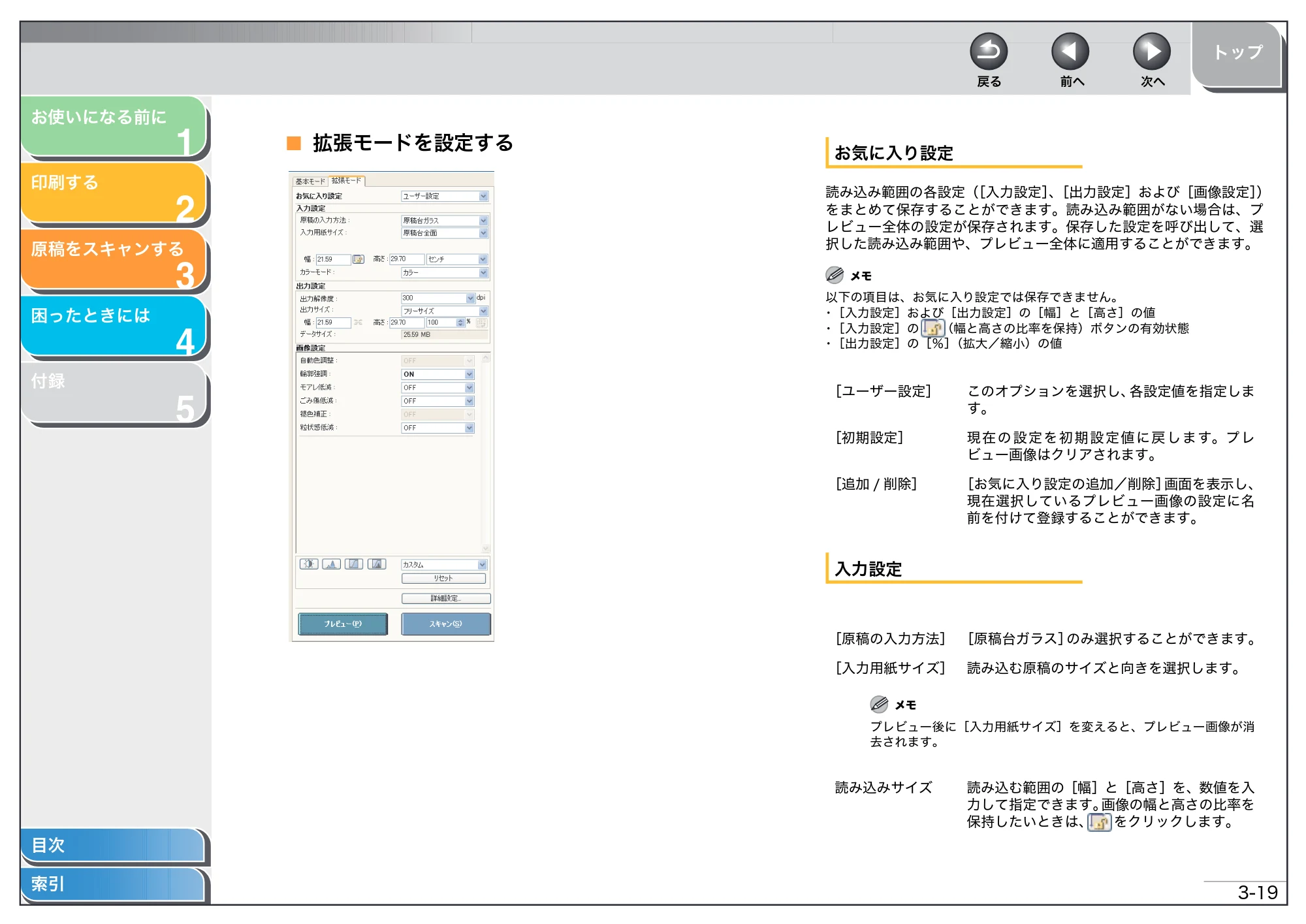Open the 出力サイズ フリーサイズ dropdown
This screenshot has height=924, width=1306.
point(444,311)
